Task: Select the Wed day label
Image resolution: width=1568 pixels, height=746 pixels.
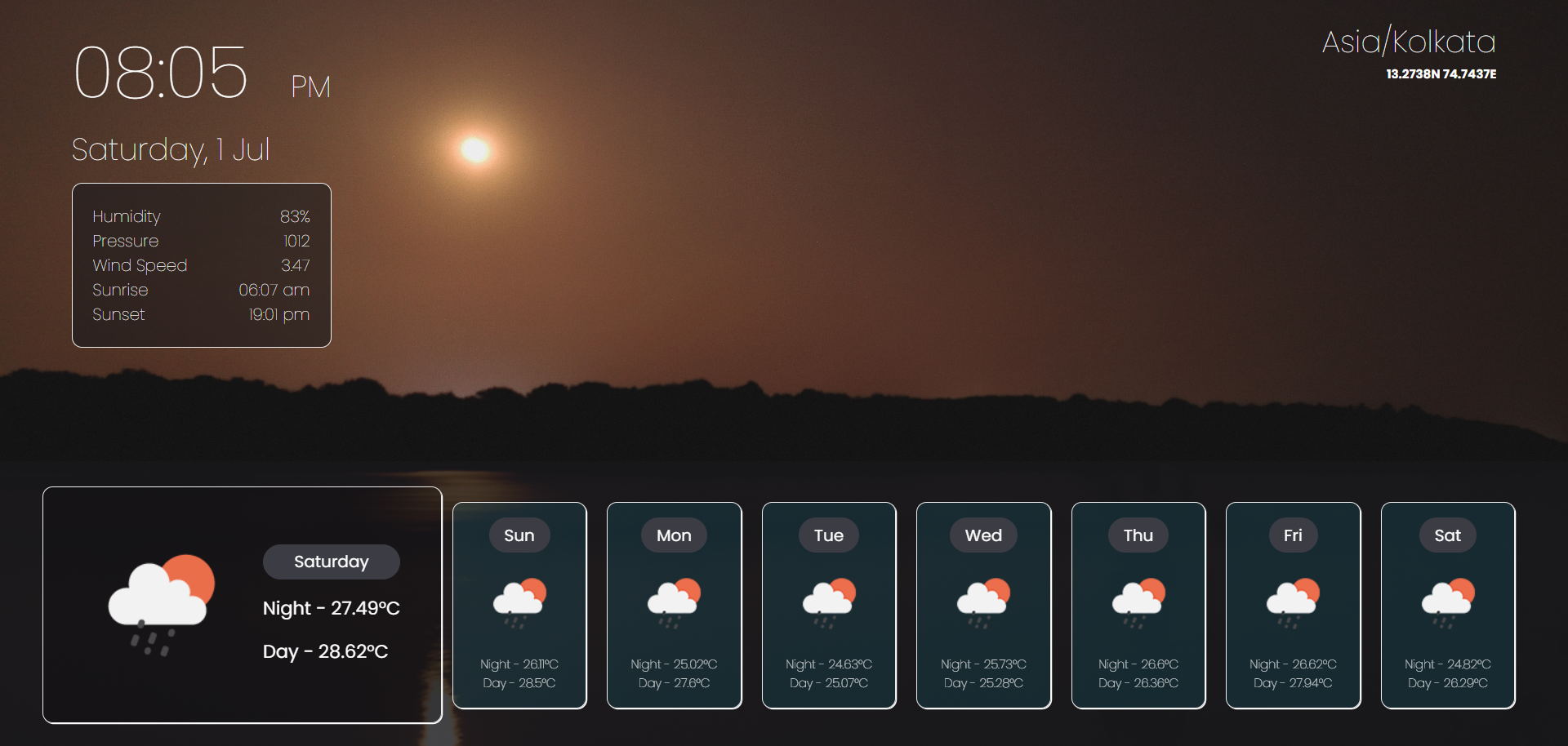Action: point(983,535)
